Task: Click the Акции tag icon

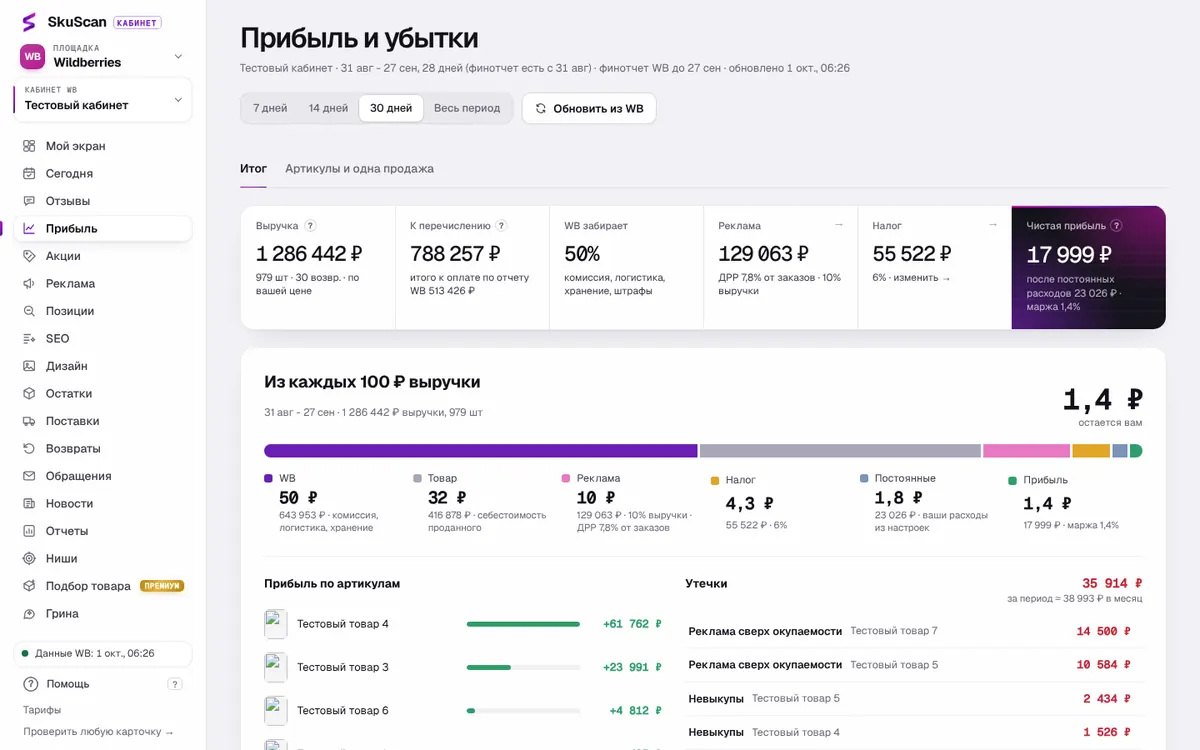Action: (29, 256)
